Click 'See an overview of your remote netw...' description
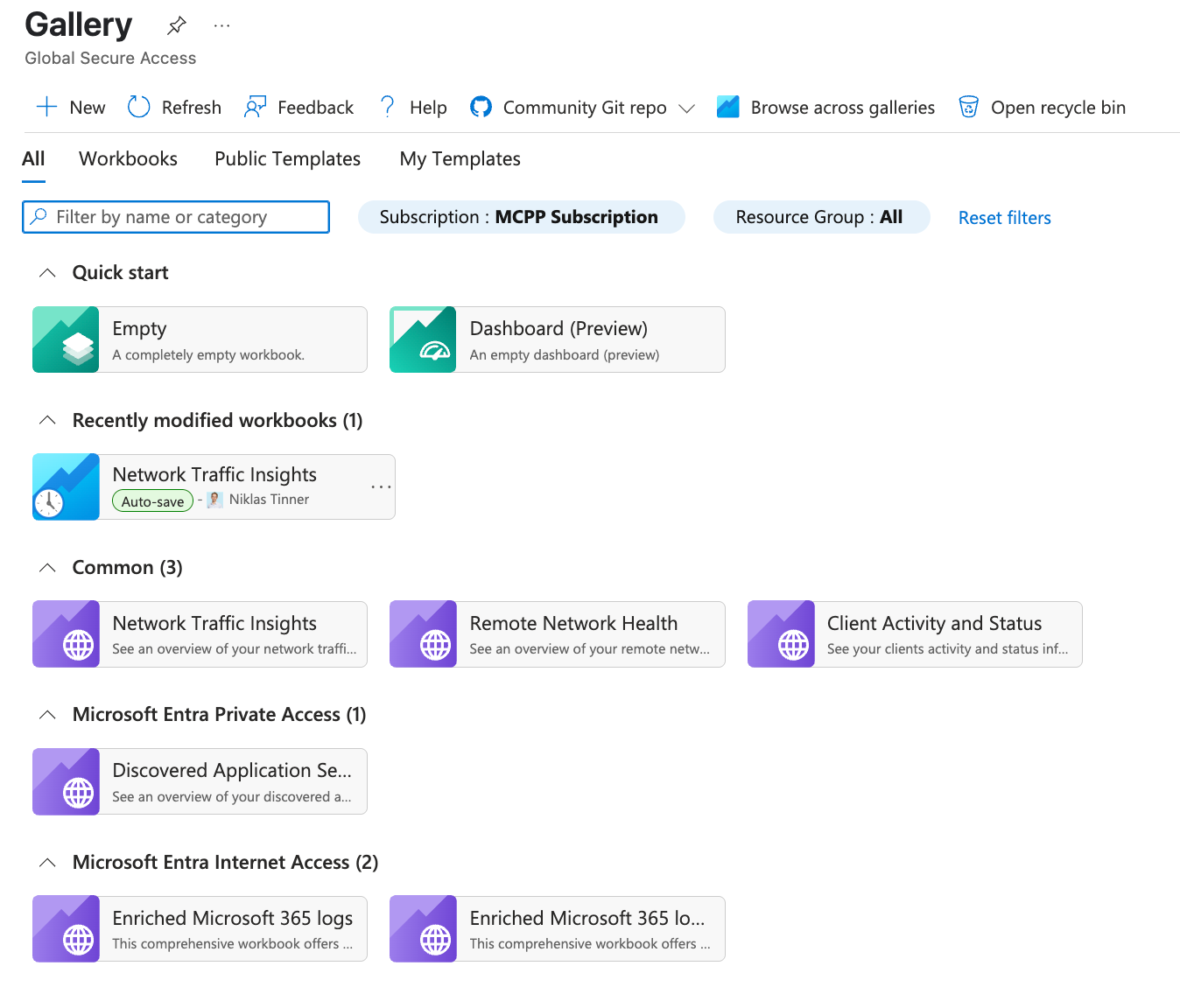1180x1008 pixels. (x=590, y=649)
